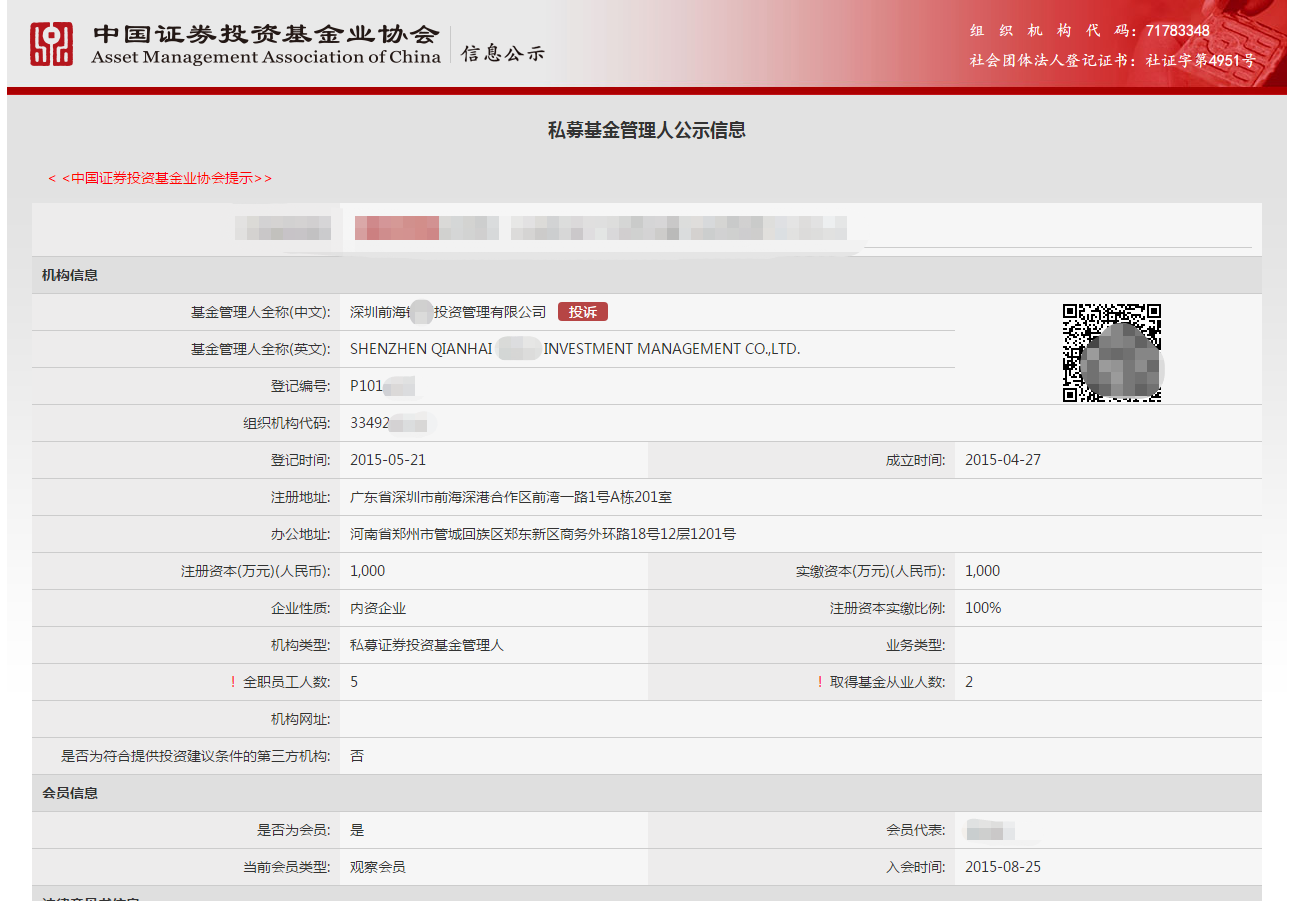1305x901 pixels.
Task: Select institution type 私募证券投资基金管理人
Action: pos(427,645)
